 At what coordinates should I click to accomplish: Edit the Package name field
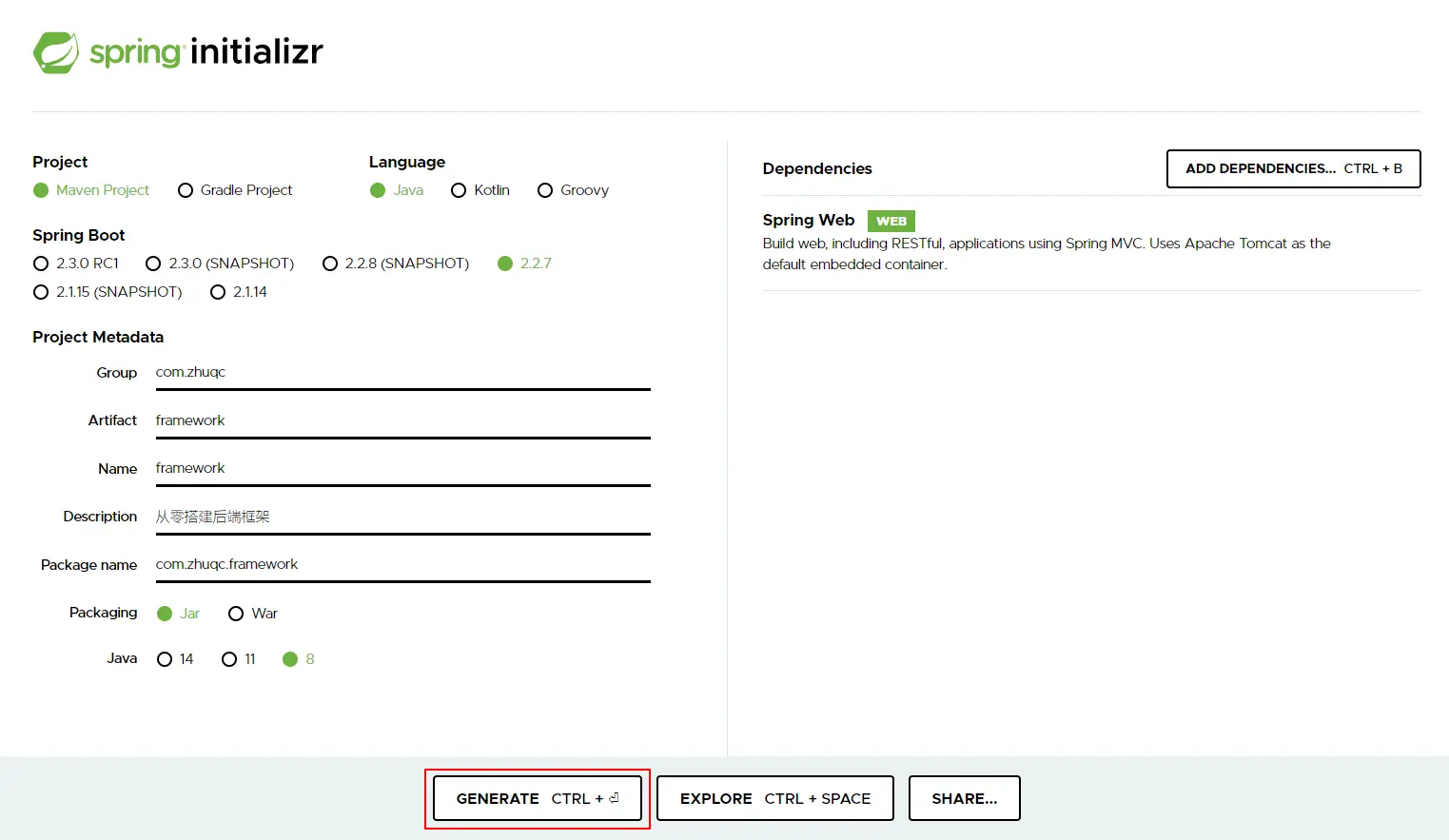pyautogui.click(x=403, y=565)
